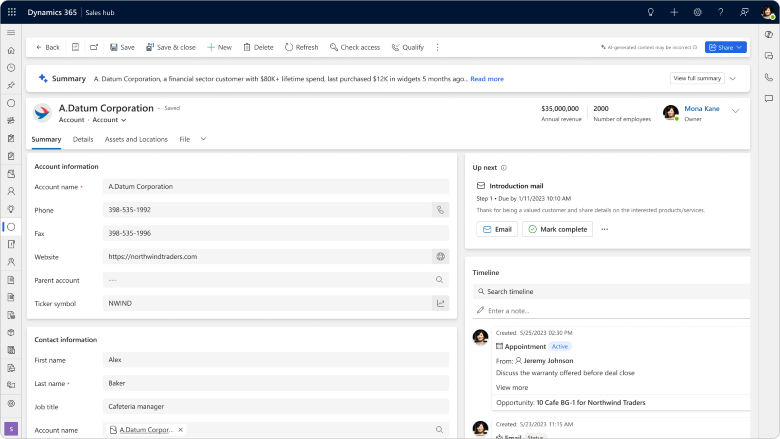This screenshot has width=780, height=439.
Task: Click Qualify in the command bar
Action: pyautogui.click(x=408, y=47)
